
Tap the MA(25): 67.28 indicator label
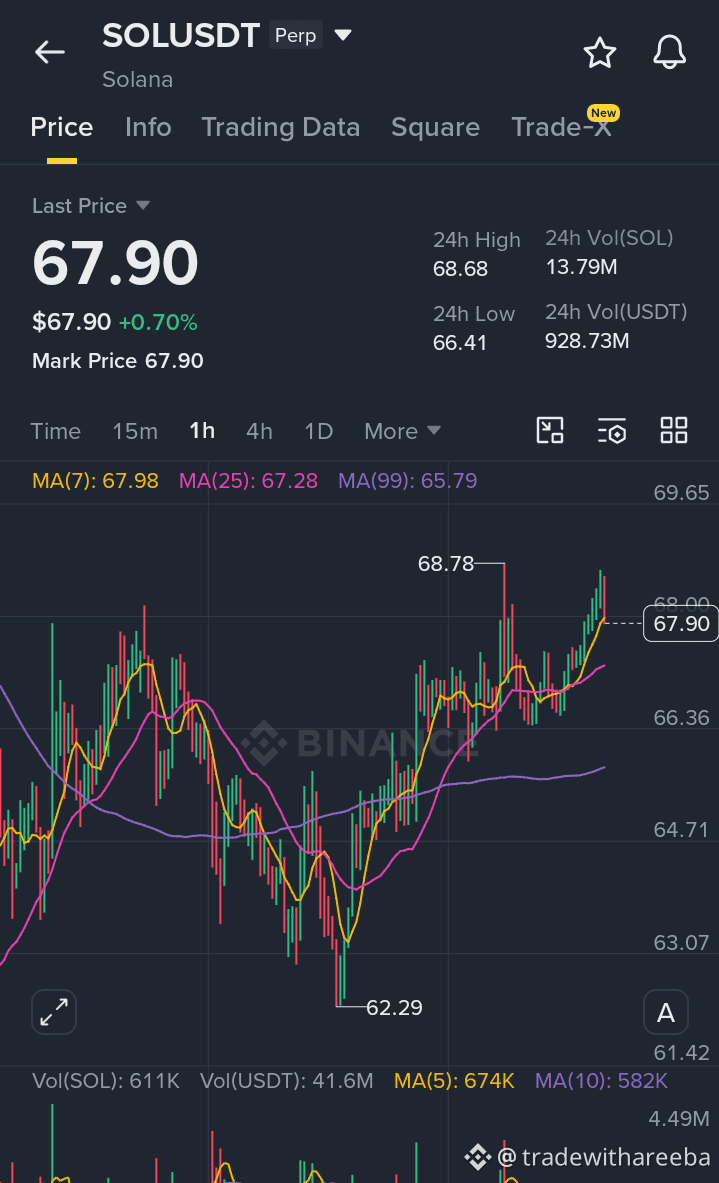click(248, 481)
